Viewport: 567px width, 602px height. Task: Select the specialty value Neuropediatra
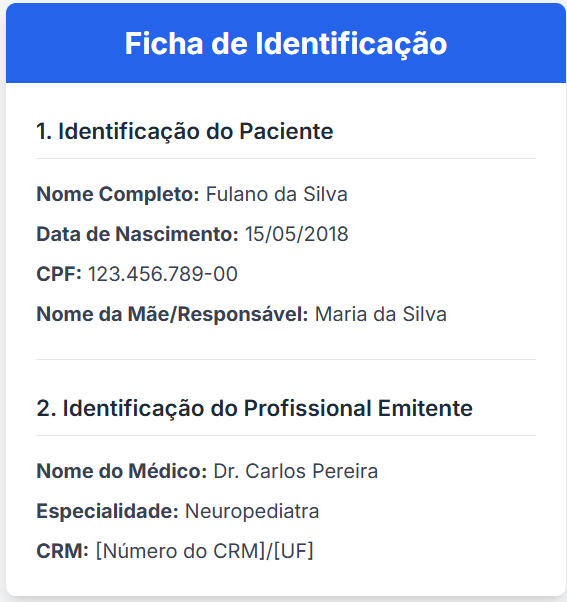(x=252, y=511)
